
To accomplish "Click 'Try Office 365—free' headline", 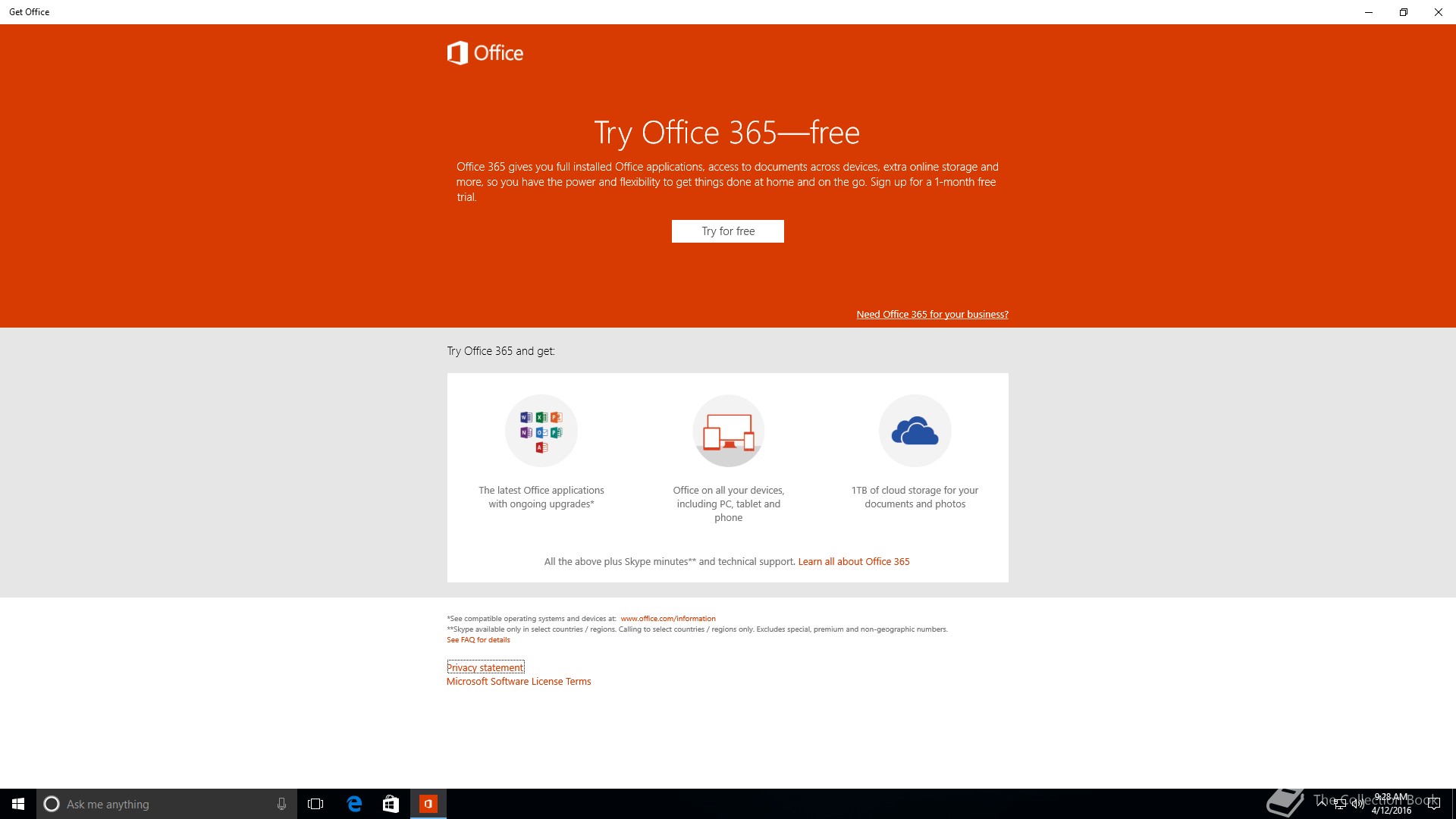I will tap(727, 133).
